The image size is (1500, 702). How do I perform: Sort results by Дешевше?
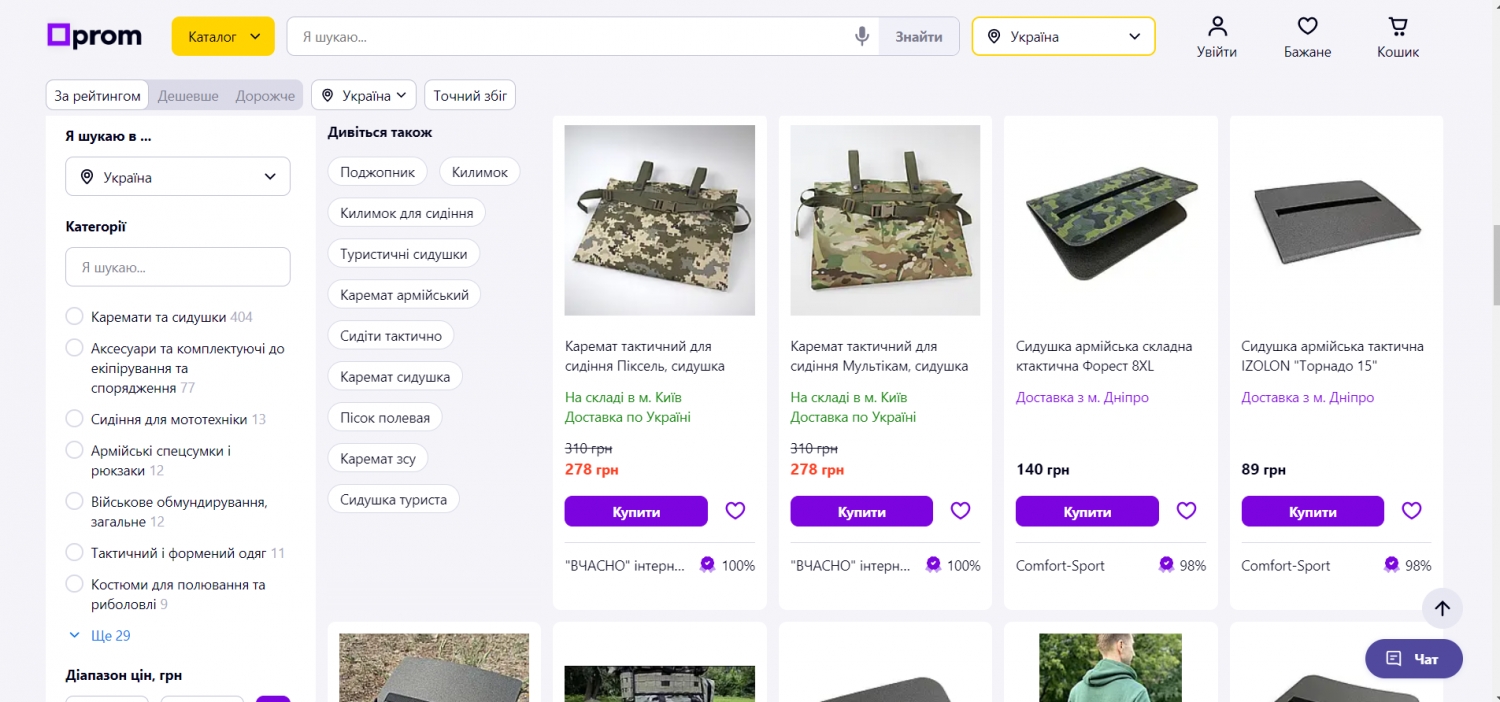coord(188,96)
